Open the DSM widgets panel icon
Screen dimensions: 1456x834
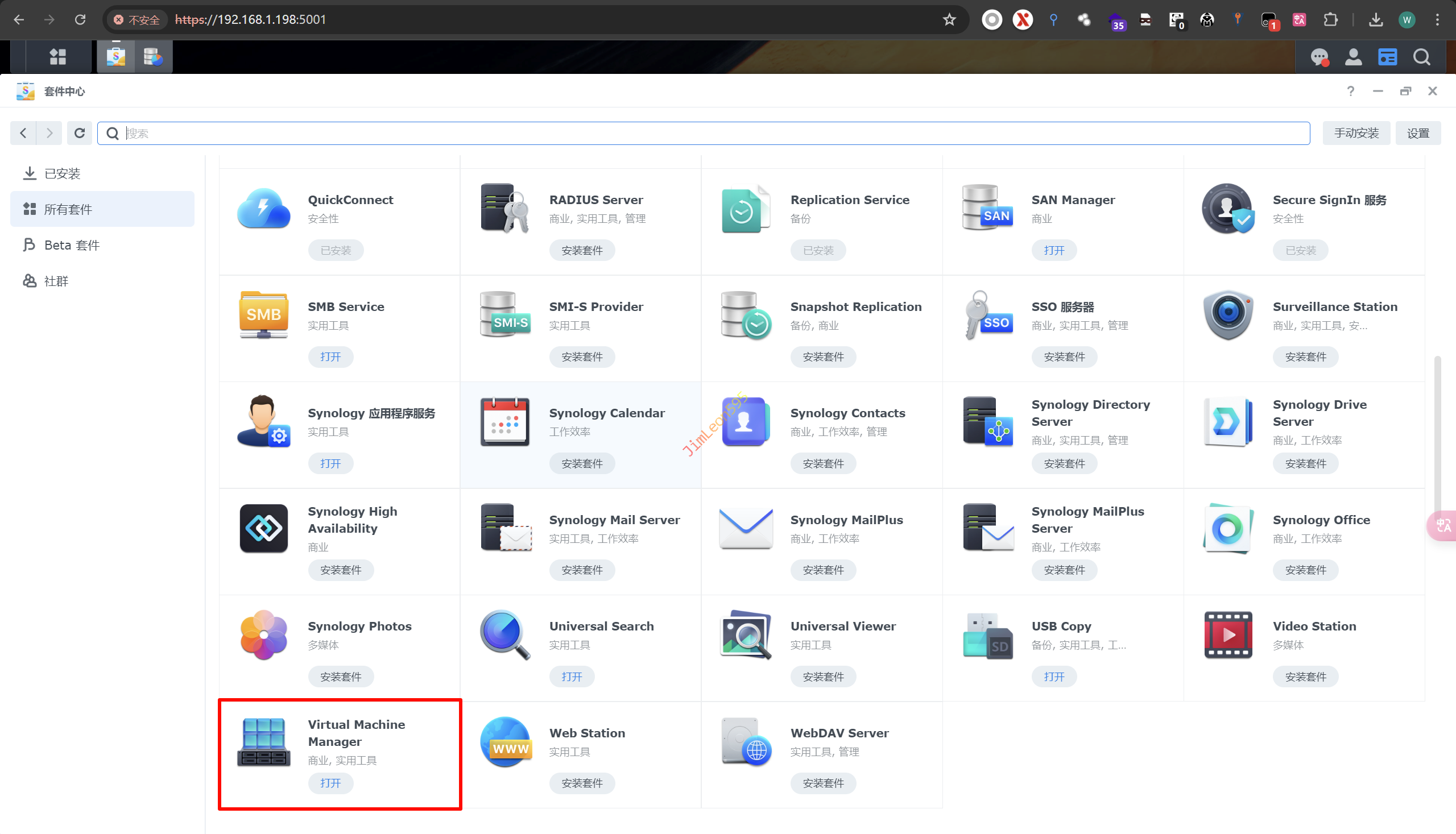pos(1387,57)
